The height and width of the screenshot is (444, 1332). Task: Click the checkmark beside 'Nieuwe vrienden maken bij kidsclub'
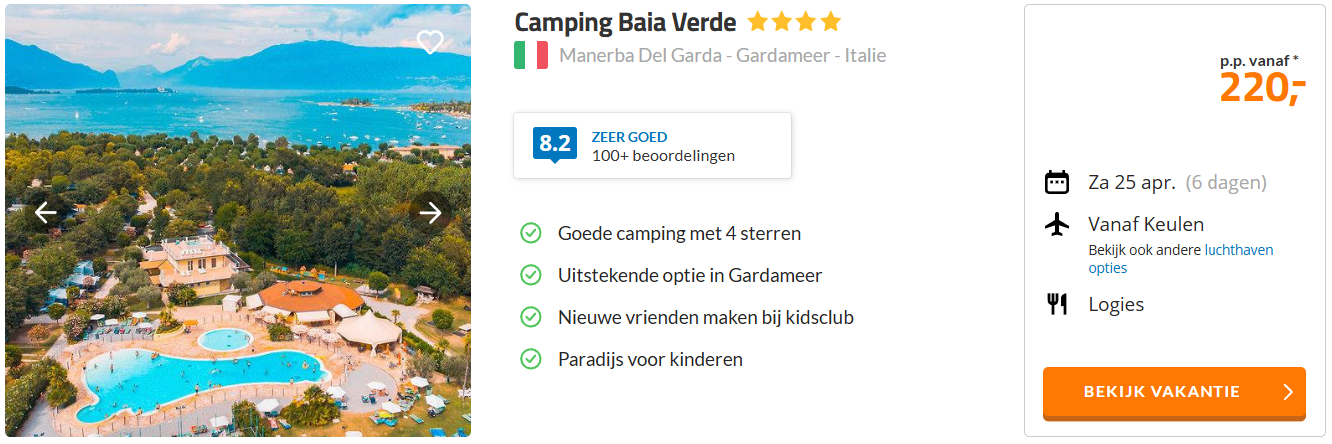[x=531, y=317]
